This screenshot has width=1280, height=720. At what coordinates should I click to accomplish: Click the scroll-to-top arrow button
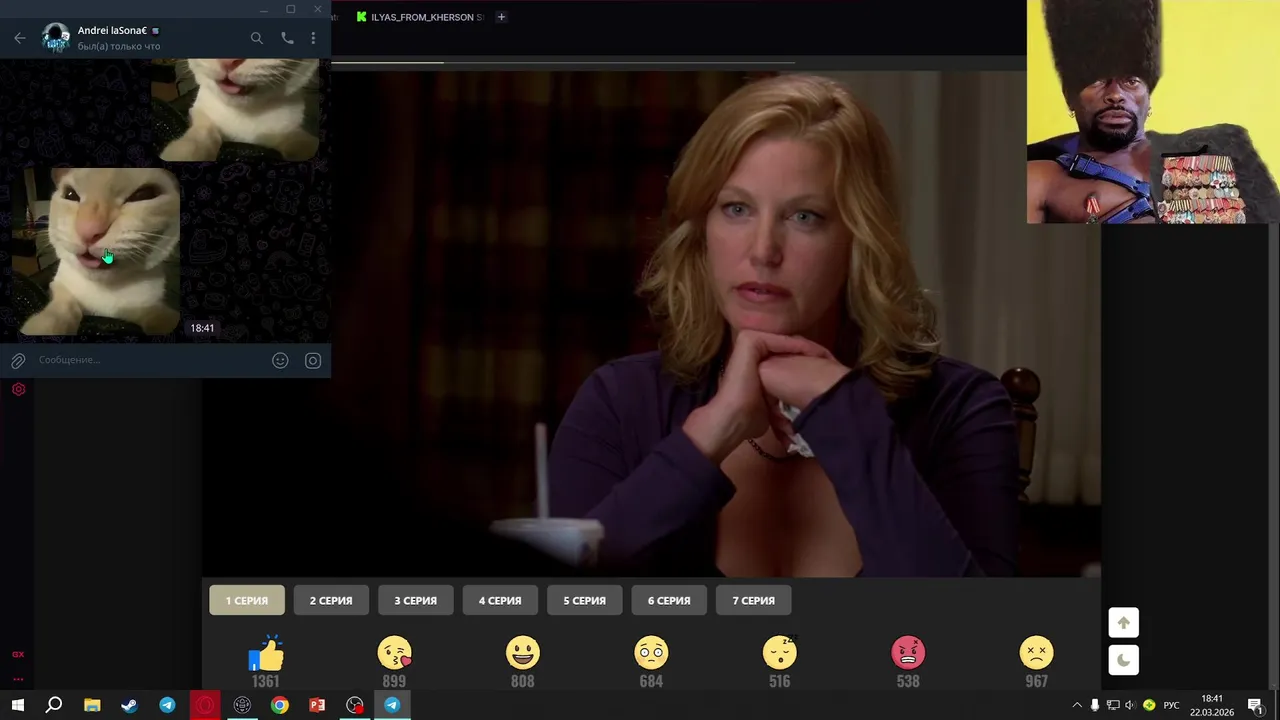1124,623
